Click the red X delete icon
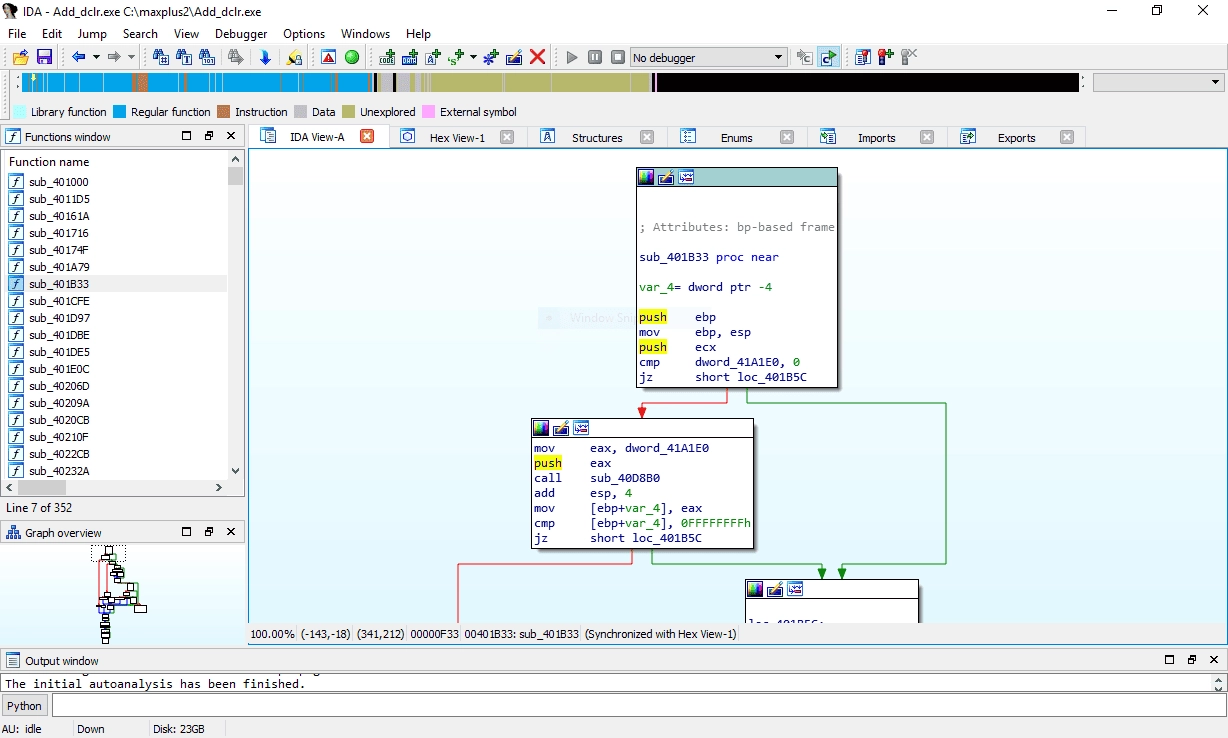Screen dimensions: 1228x738 point(537,57)
